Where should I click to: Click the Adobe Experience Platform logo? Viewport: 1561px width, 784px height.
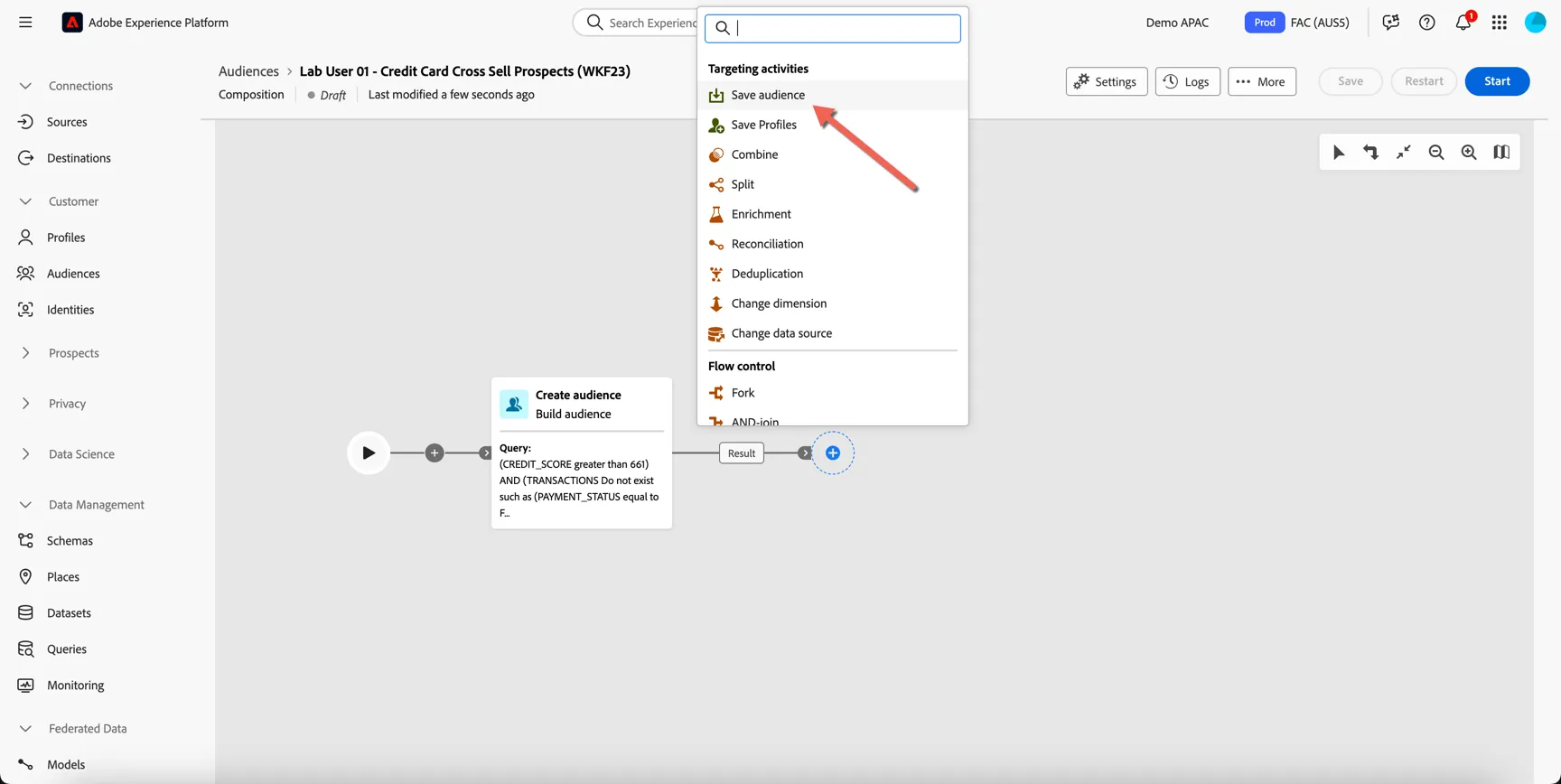tap(72, 23)
